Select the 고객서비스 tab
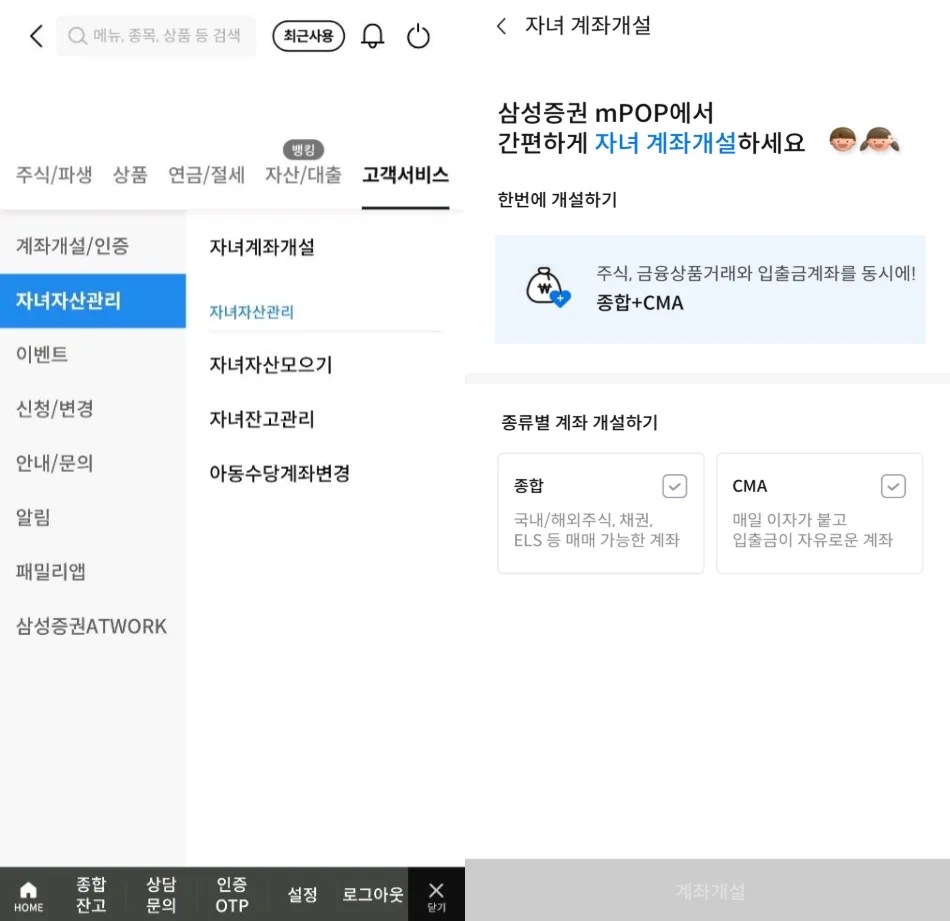The width and height of the screenshot is (950, 921). point(405,175)
